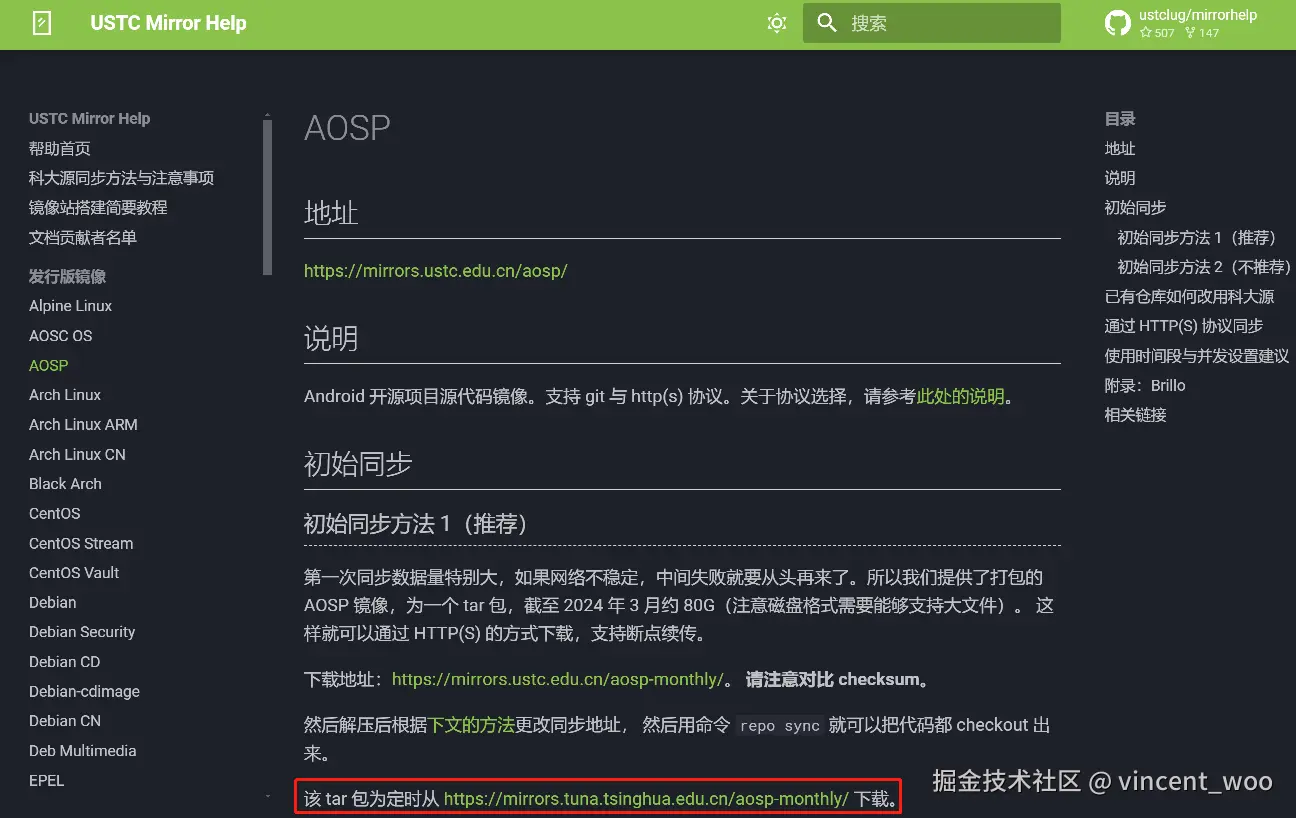Toggle the light/dark theme icon
Viewport: 1296px width, 818px height.
[x=777, y=23]
